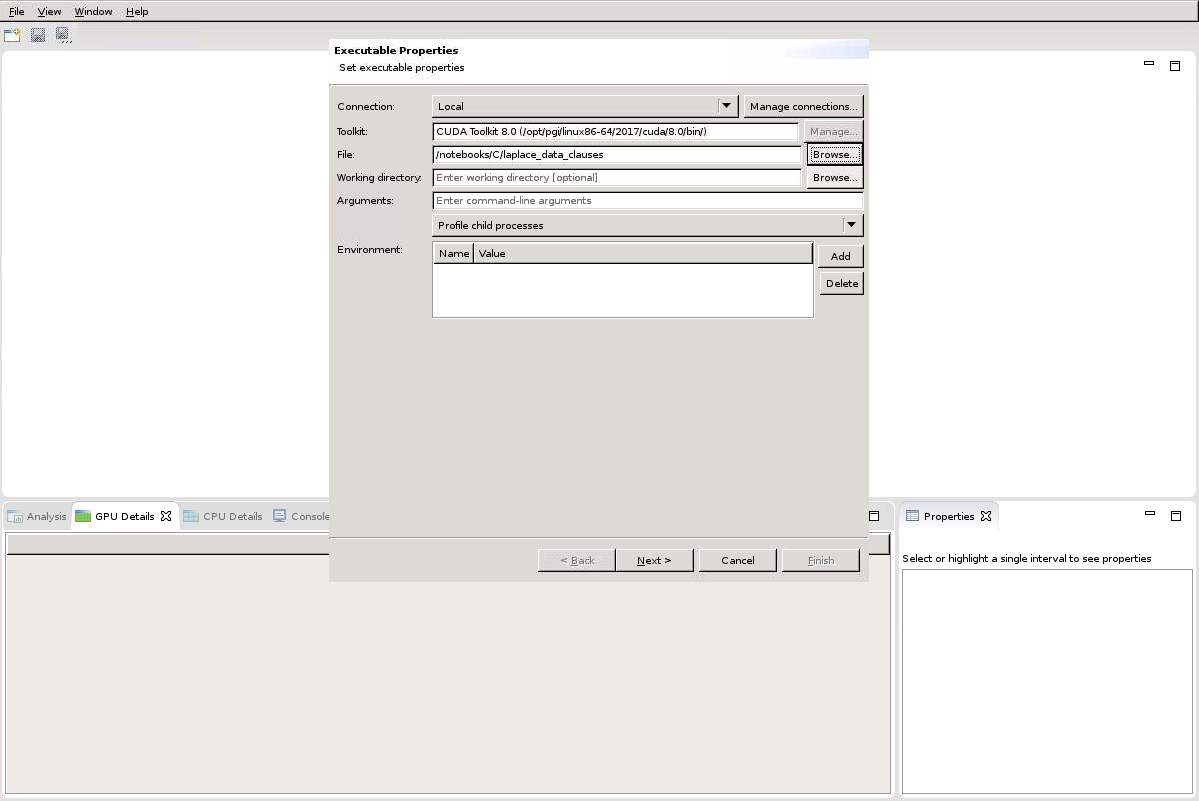Click the Working directory input field

coord(617,177)
